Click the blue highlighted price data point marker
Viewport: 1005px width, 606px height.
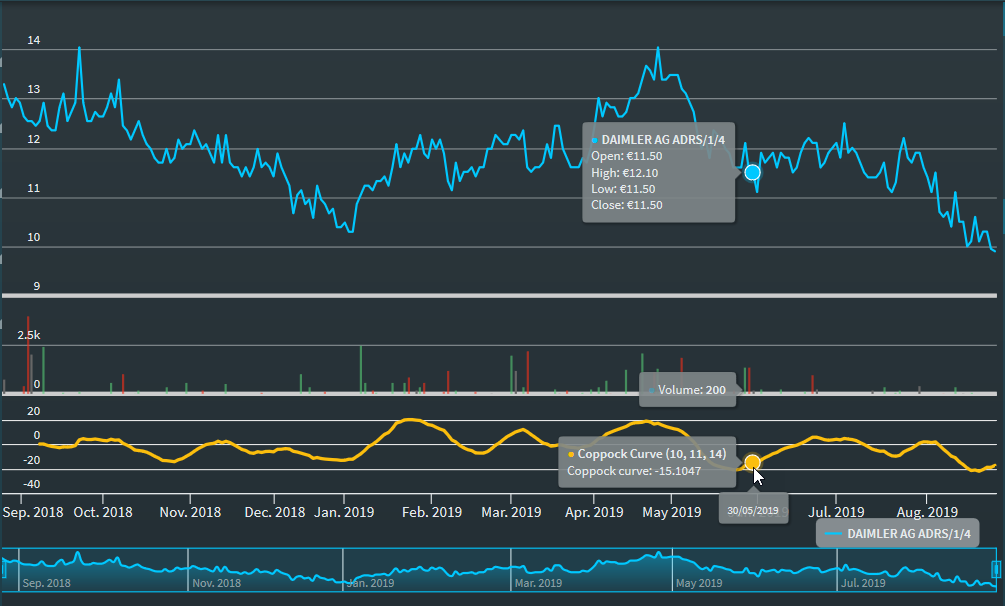click(752, 172)
